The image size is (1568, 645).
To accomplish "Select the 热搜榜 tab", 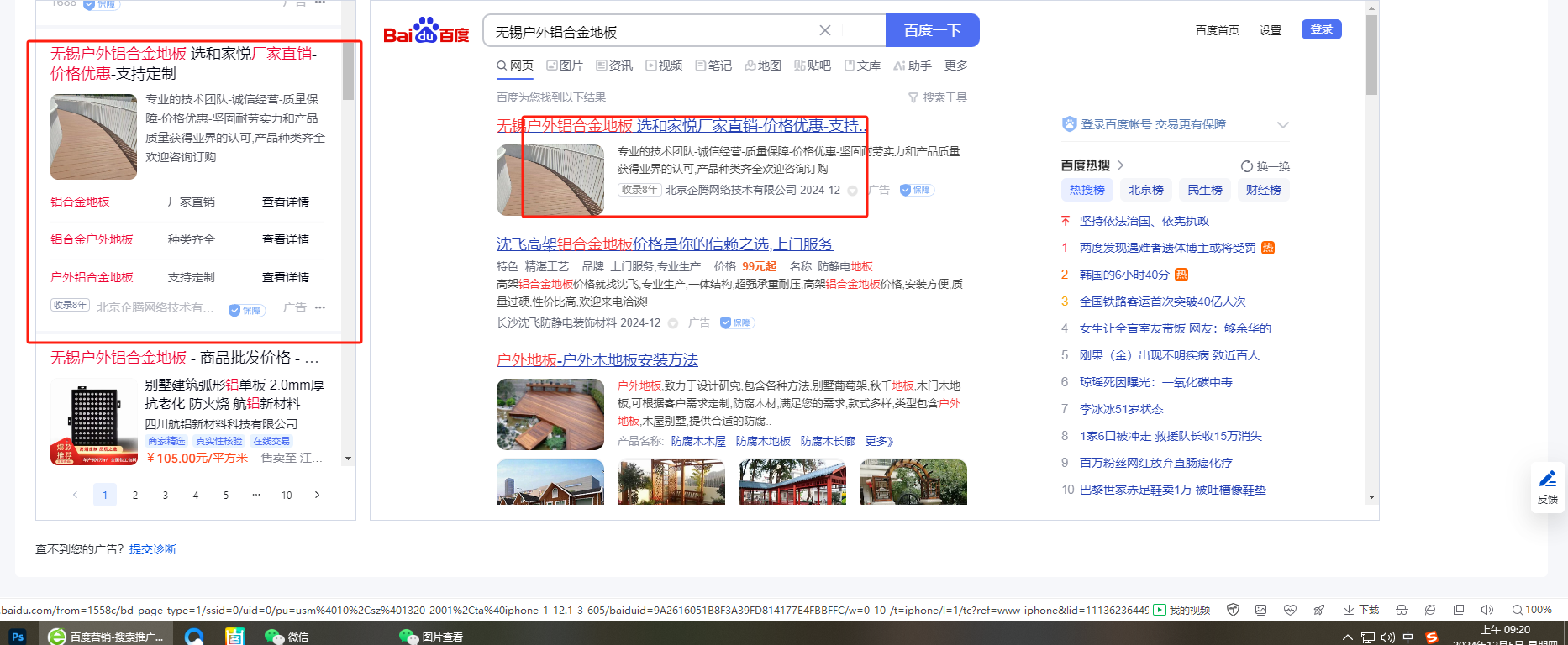I will (1087, 190).
